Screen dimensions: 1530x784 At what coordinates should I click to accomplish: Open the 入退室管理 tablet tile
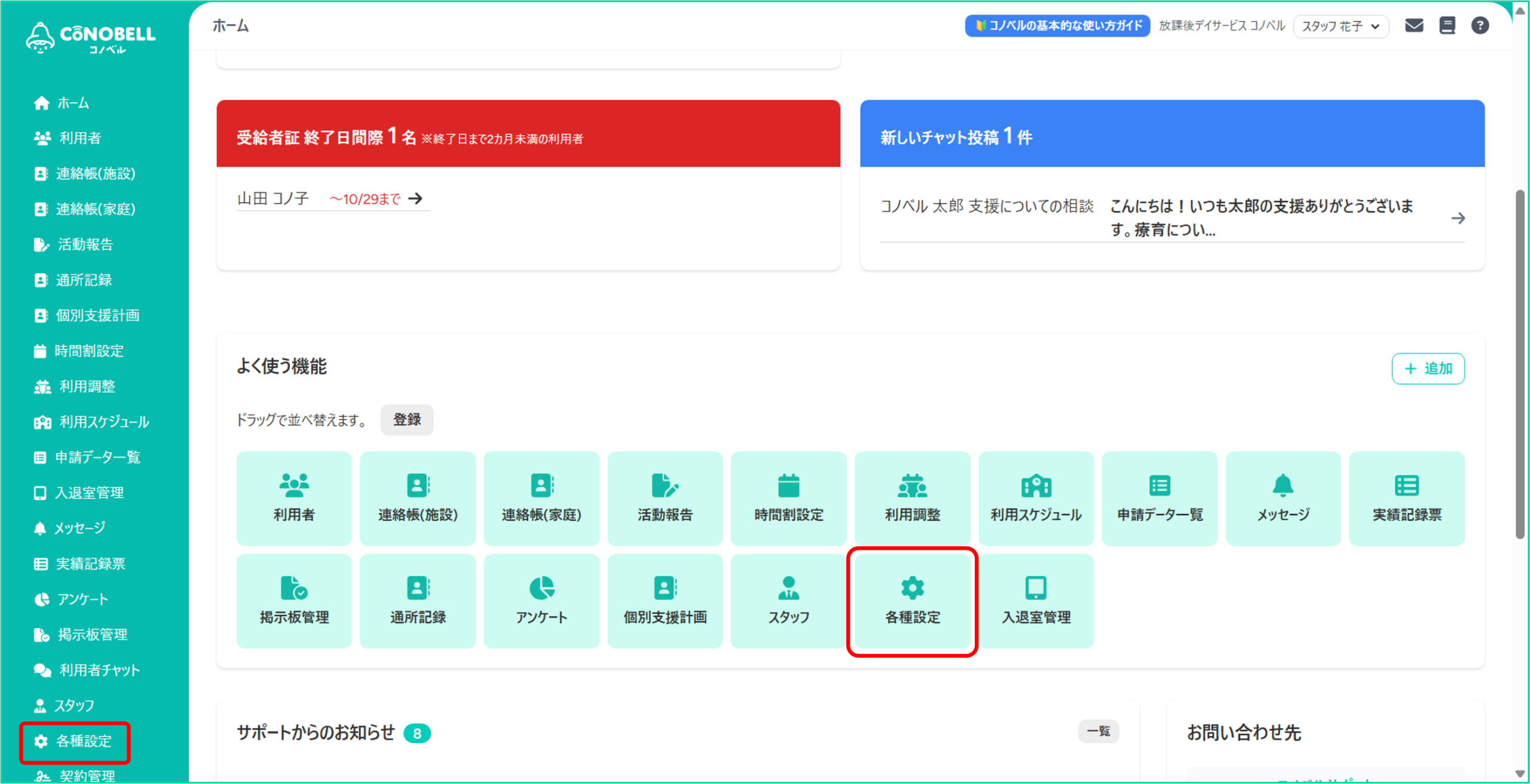1036,601
